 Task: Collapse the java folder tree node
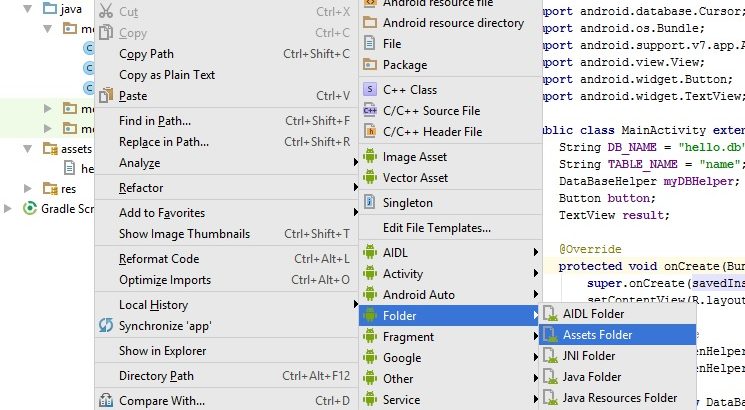(31, 9)
